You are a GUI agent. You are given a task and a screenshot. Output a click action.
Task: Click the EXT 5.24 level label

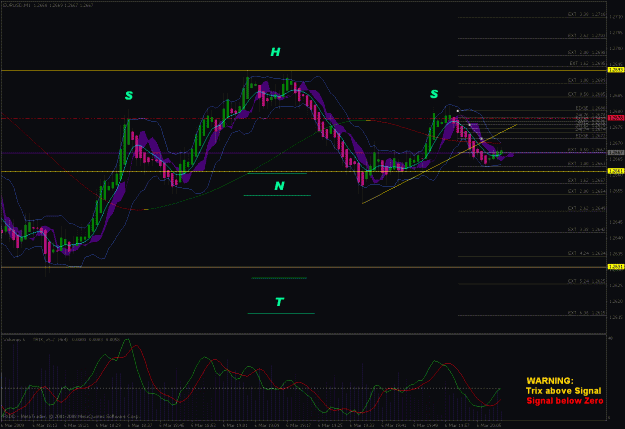[586, 281]
